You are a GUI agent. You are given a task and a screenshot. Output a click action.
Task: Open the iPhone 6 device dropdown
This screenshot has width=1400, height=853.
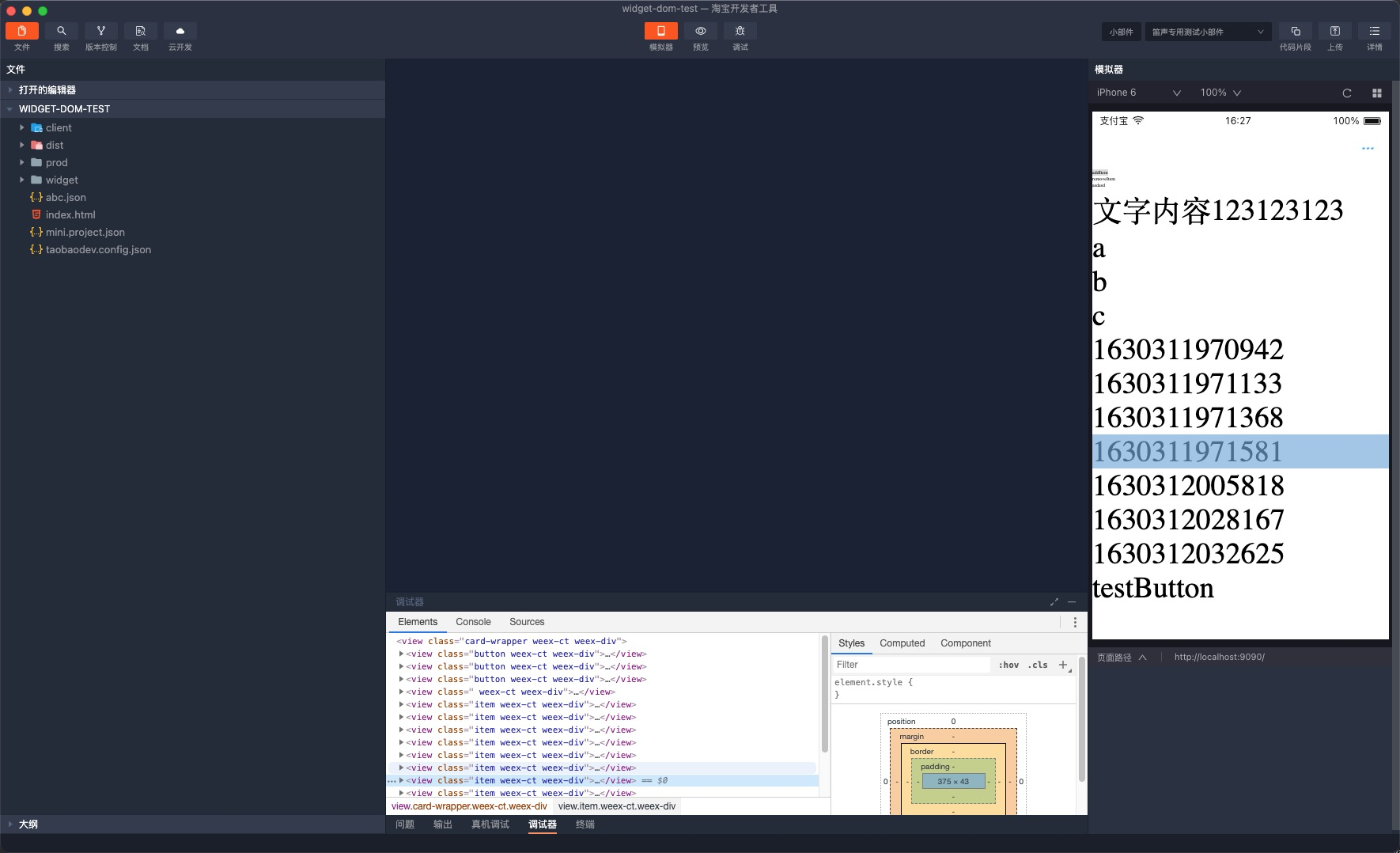[x=1138, y=93]
